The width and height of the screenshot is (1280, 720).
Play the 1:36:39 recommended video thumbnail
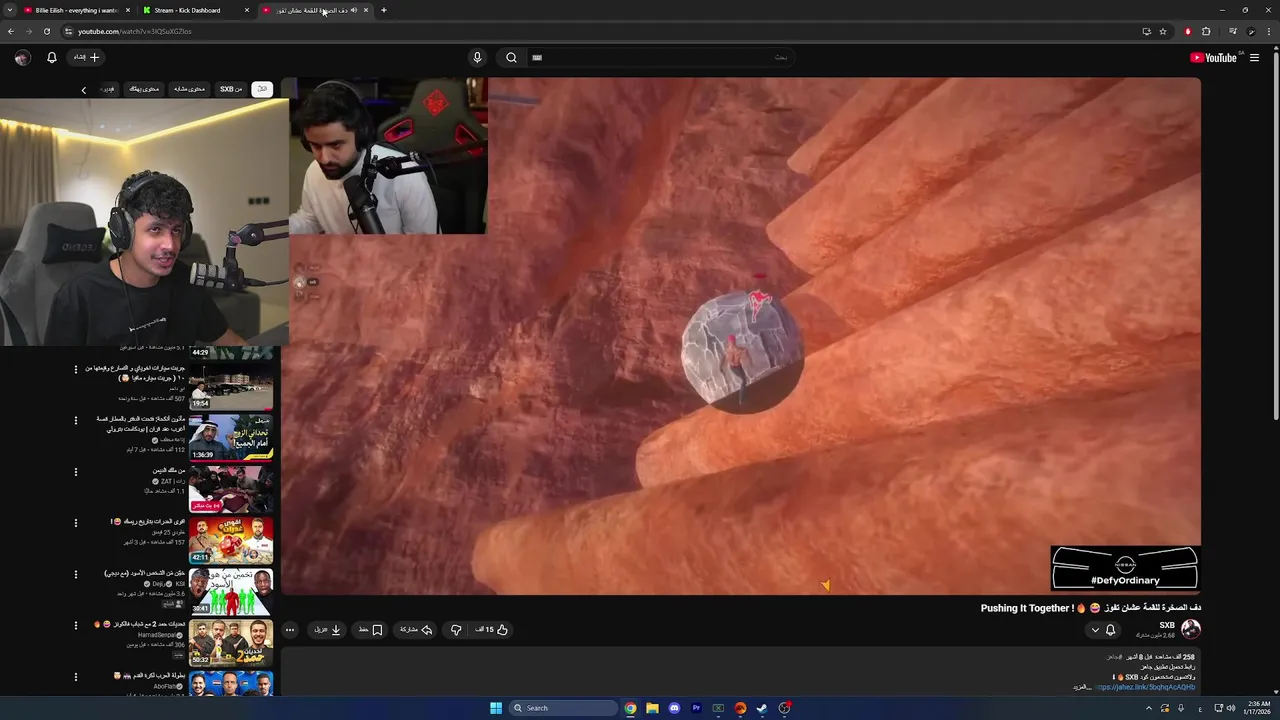coord(231,437)
